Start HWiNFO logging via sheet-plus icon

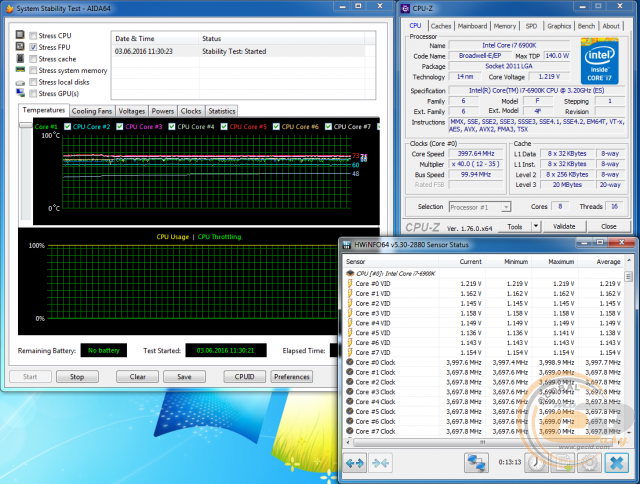tap(562, 463)
